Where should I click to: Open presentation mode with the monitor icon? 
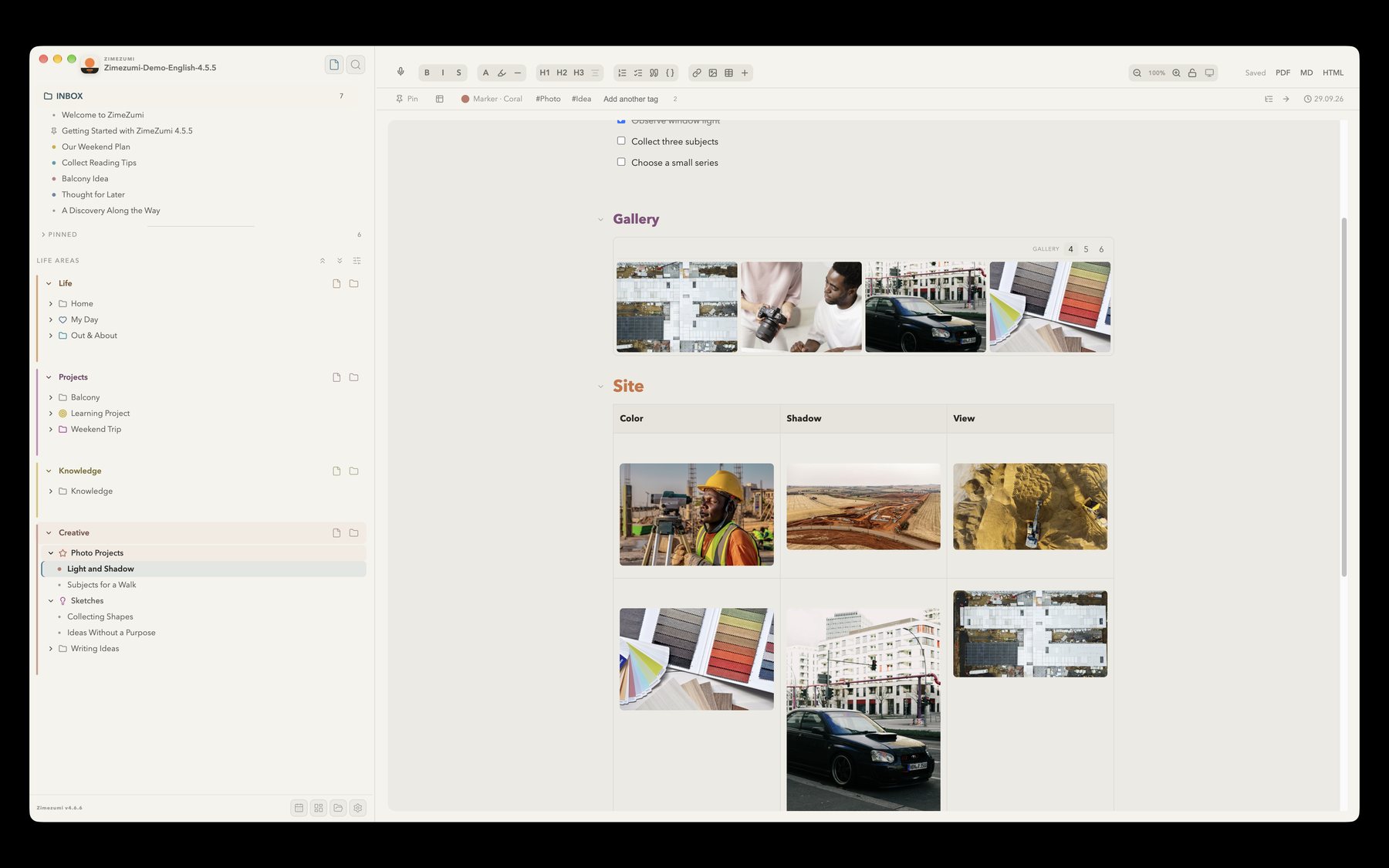pos(1209,73)
